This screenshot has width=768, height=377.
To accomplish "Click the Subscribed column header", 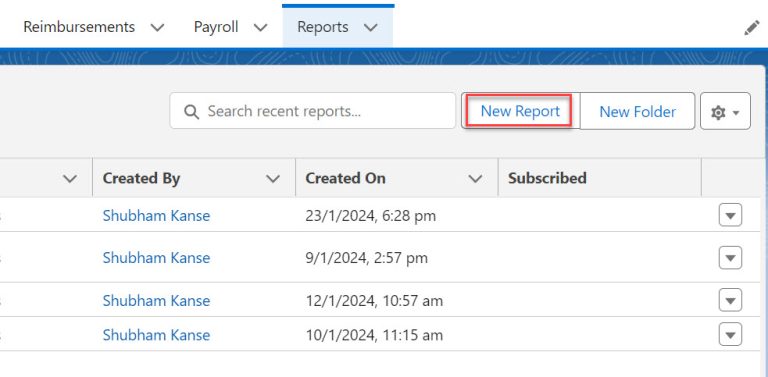I will (547, 178).
